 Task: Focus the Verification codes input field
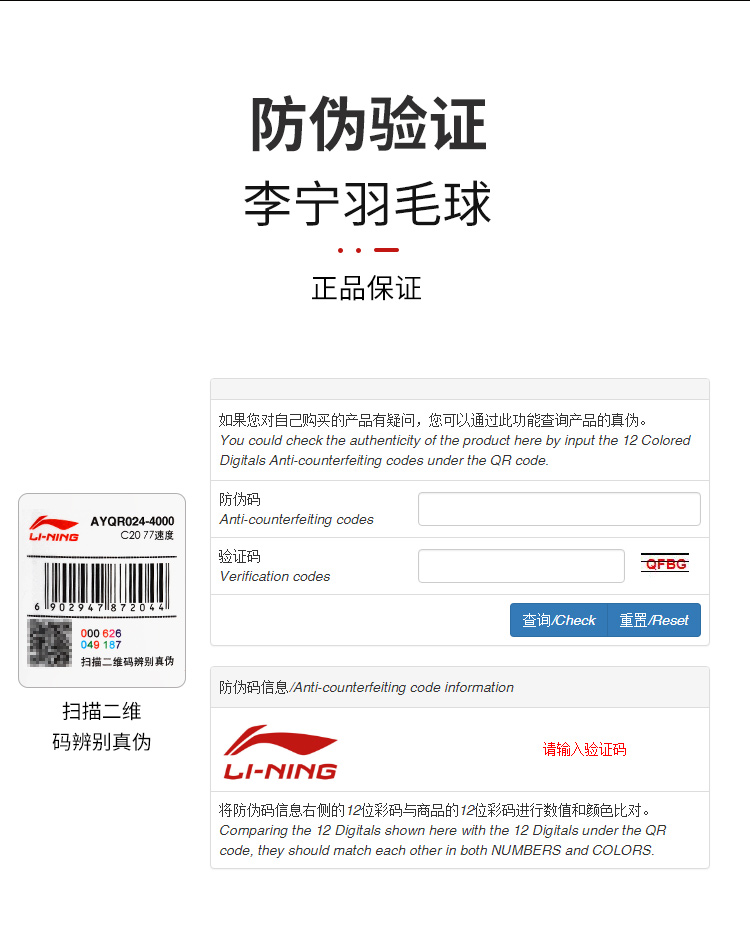[x=521, y=566]
